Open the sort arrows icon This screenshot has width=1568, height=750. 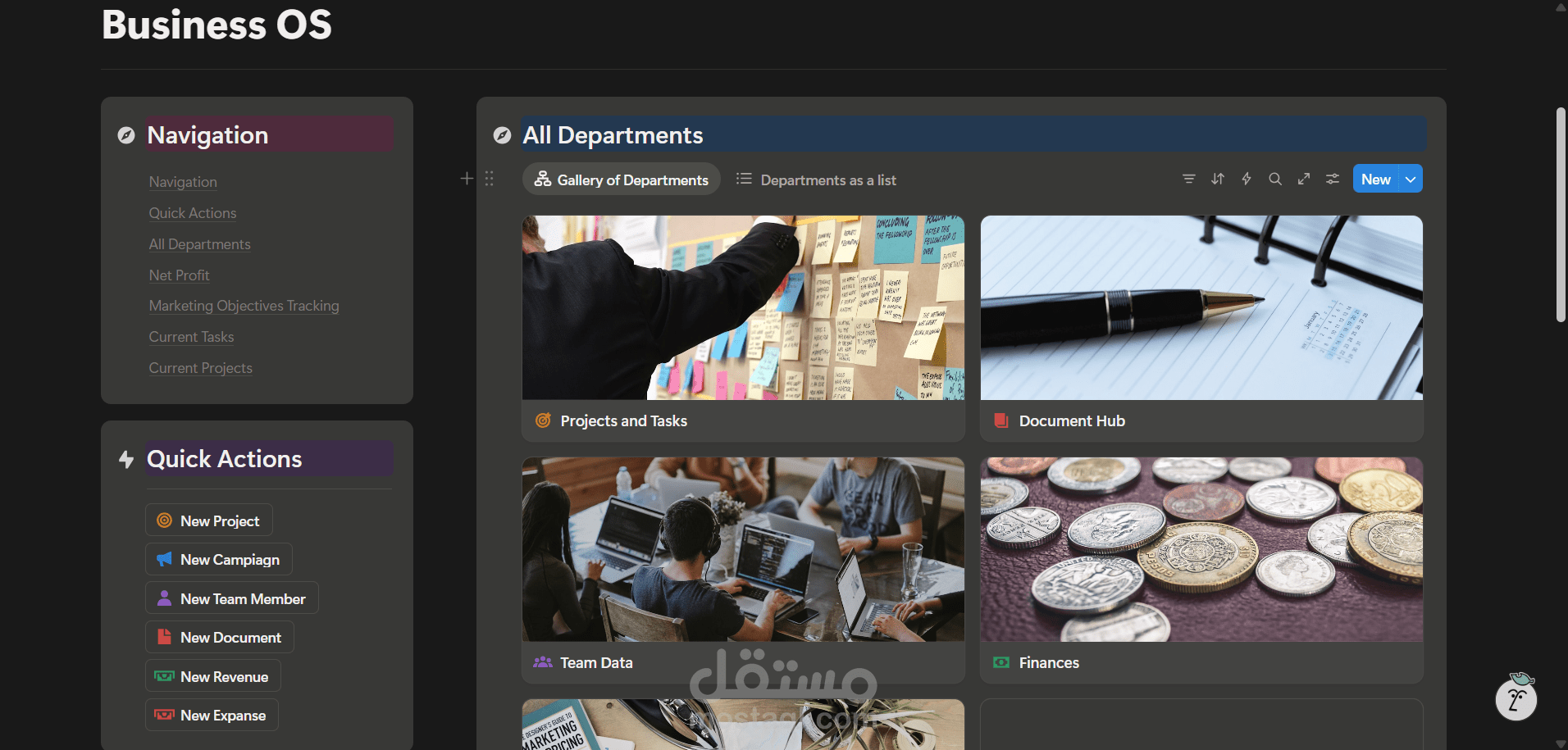point(1218,179)
